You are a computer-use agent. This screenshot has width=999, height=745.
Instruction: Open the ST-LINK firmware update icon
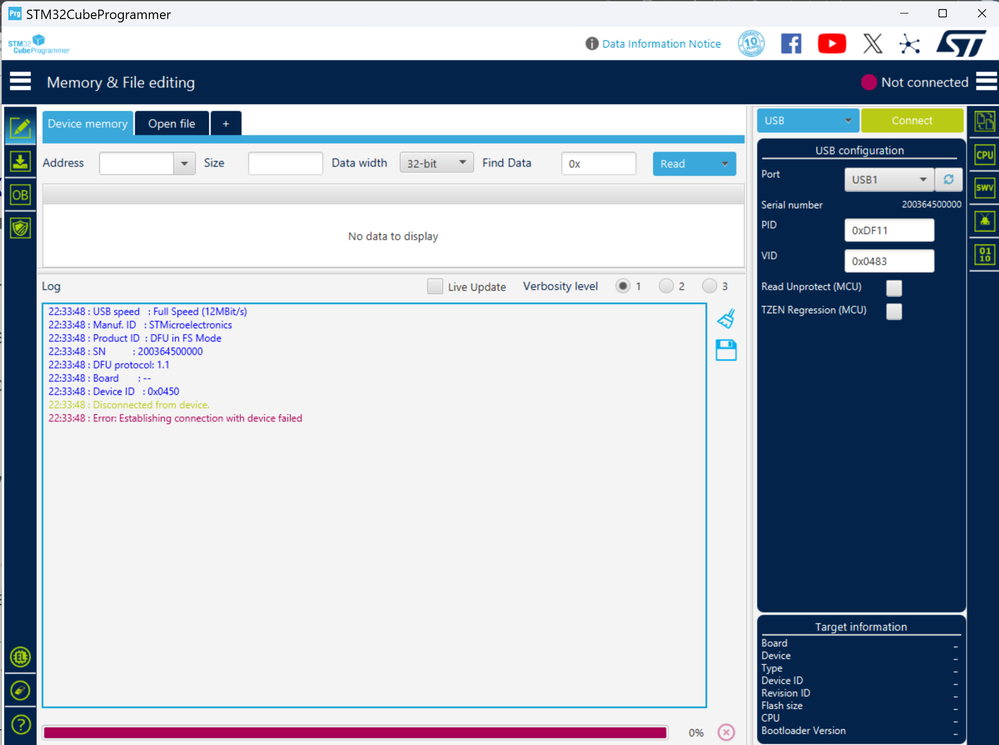pyautogui.click(x=20, y=690)
